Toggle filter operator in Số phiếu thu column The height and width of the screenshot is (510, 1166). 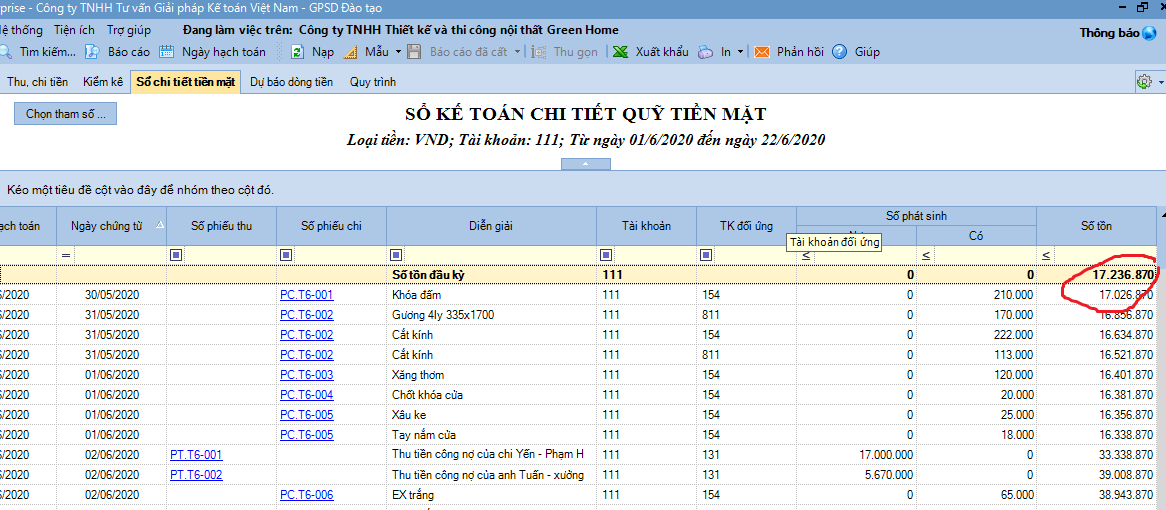[176, 255]
